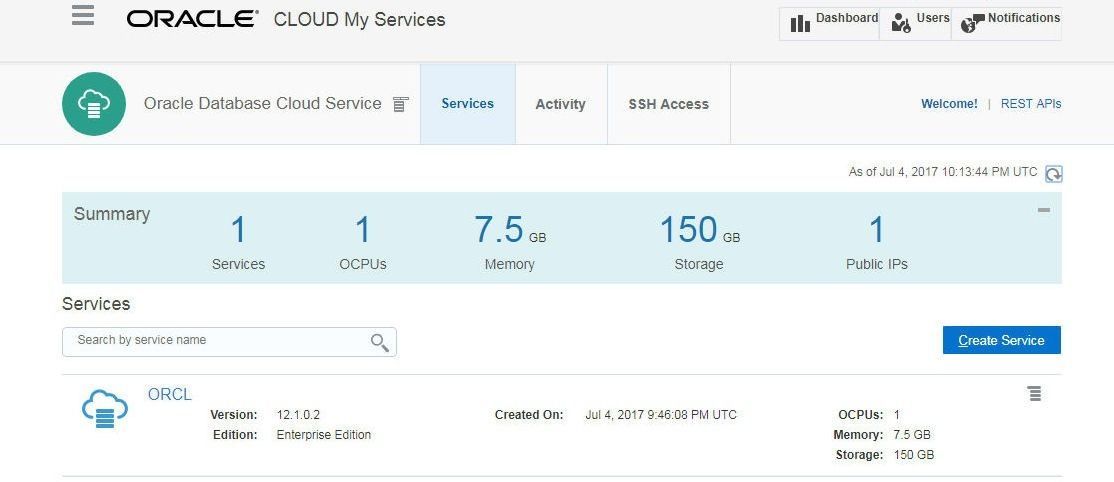The image size is (1114, 482).
Task: Click the ORCL Memory value 7.5 GB
Action: (912, 435)
